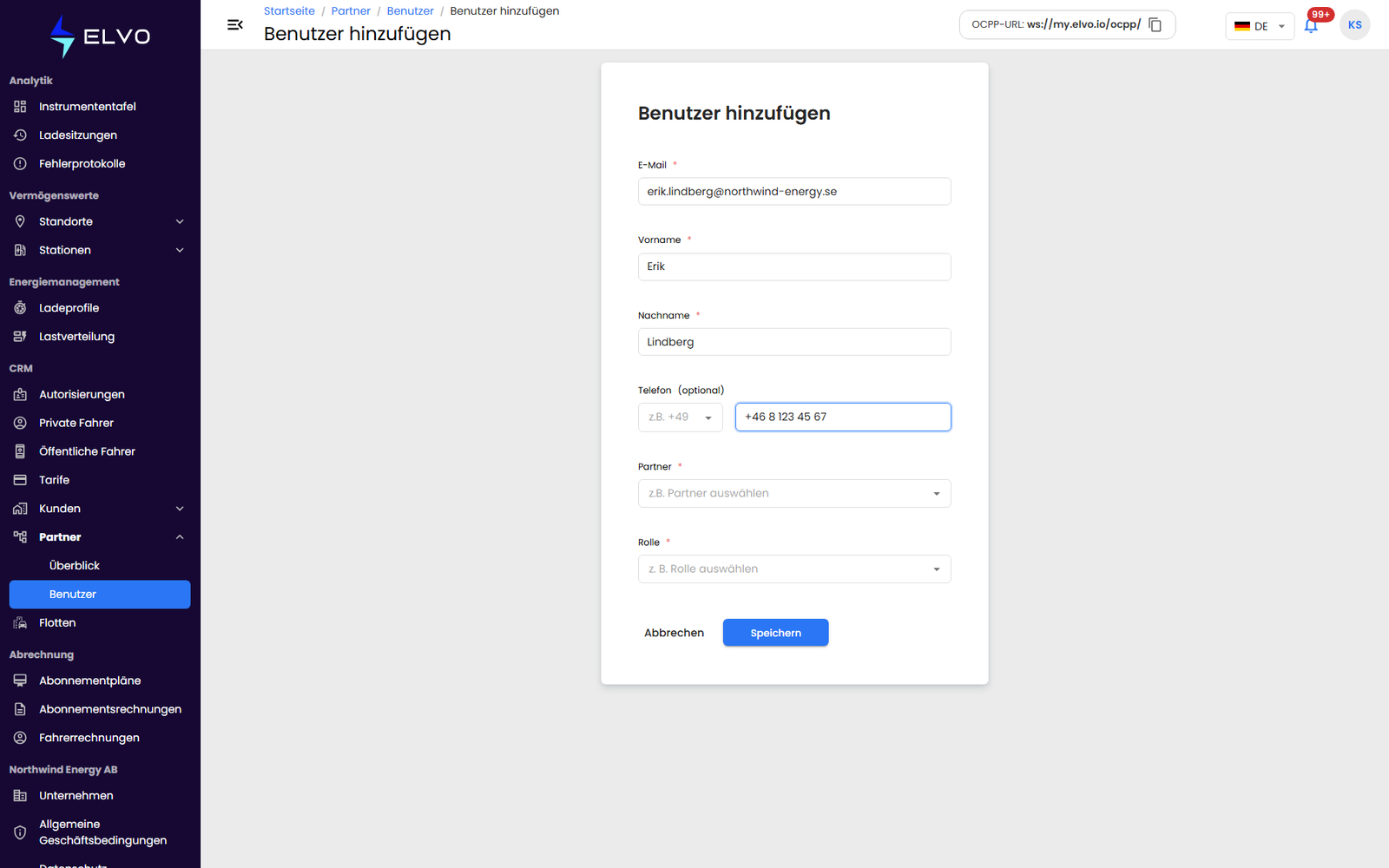Click the Öffentliche Fahrer icon
Viewport: 1389px width, 868px height.
click(20, 451)
